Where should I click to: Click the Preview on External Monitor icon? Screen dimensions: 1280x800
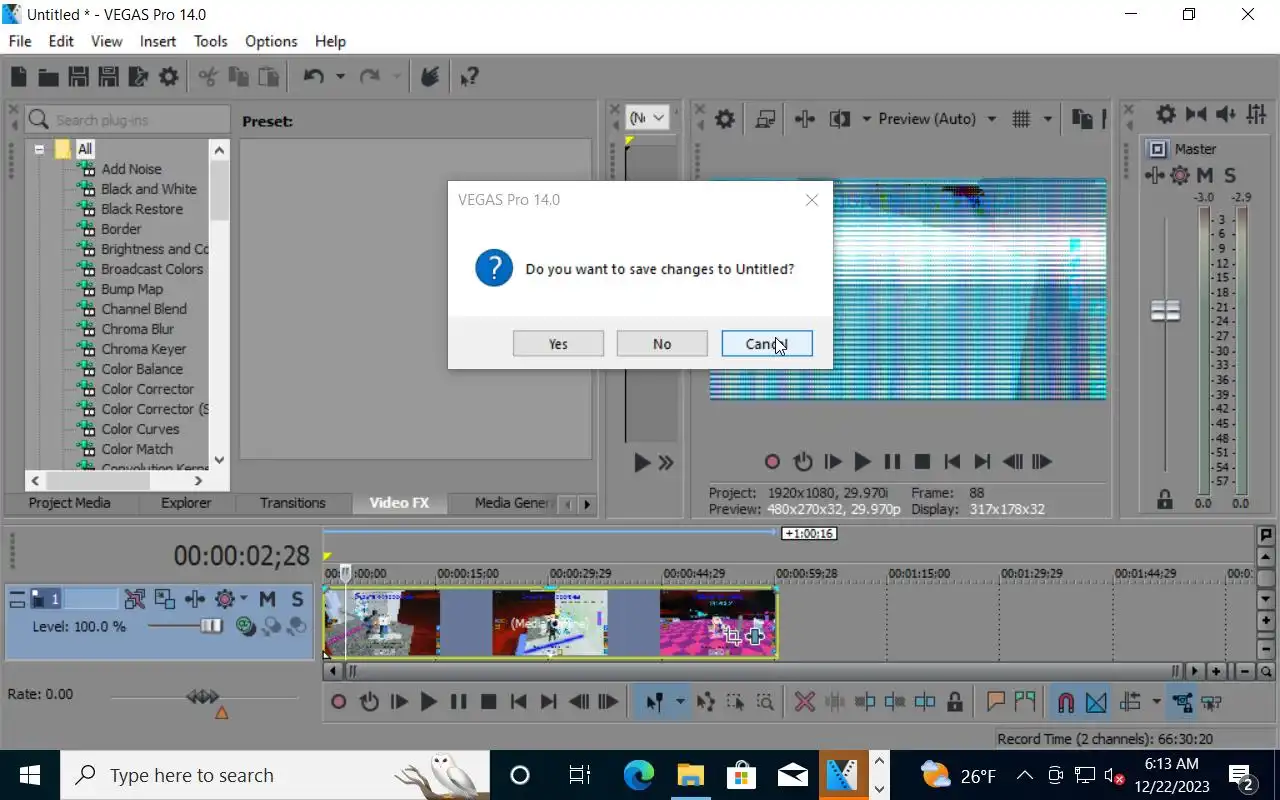click(765, 119)
